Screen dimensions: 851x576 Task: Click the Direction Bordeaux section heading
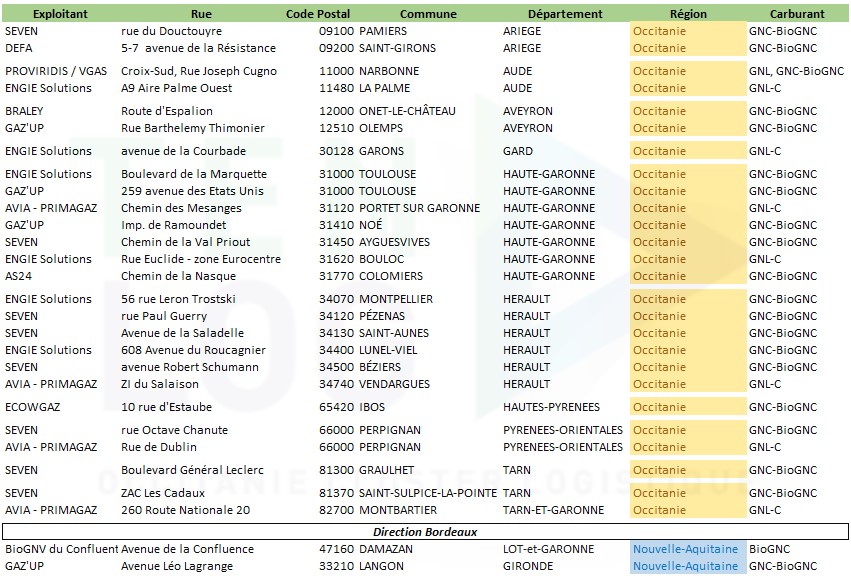click(x=425, y=532)
